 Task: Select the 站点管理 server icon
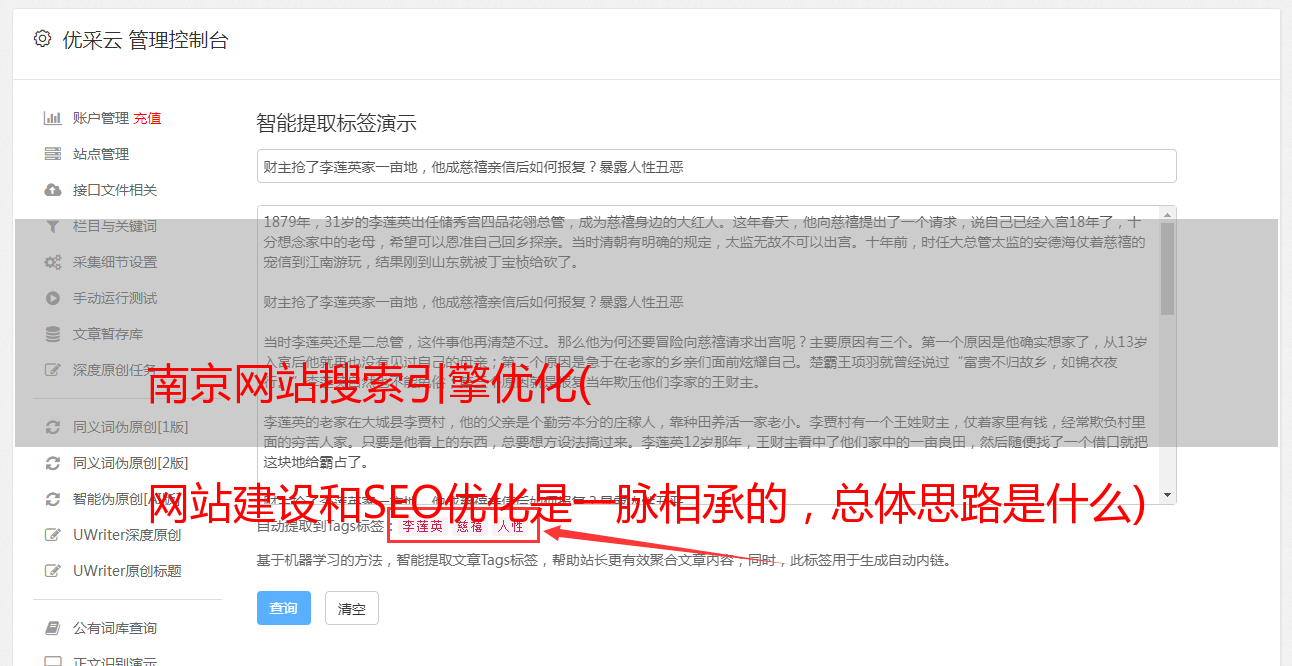pos(53,154)
